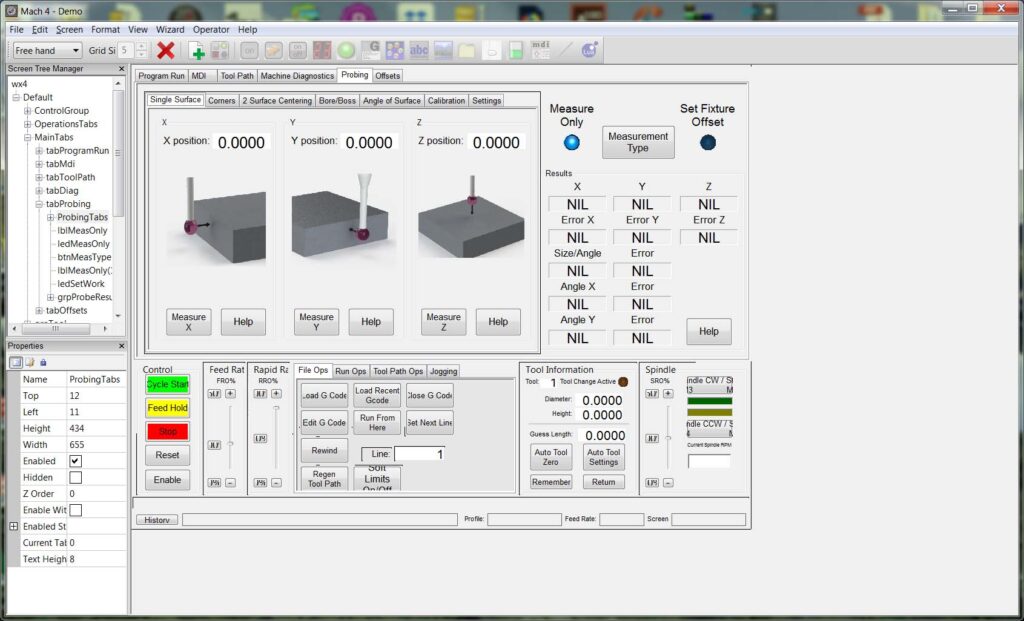1024x621 pixels.
Task: Toggle the Enabled property checkbox
Action: (x=76, y=461)
